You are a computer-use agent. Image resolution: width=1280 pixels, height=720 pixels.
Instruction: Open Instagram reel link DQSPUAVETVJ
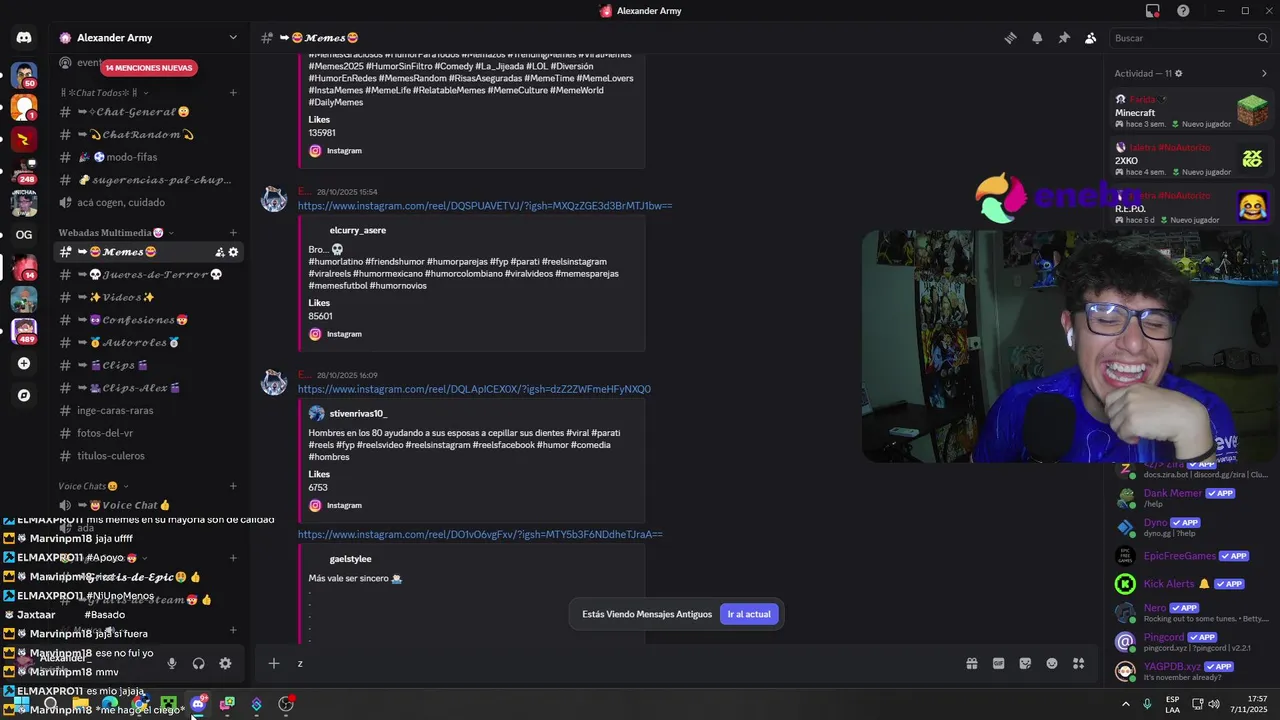pos(485,206)
